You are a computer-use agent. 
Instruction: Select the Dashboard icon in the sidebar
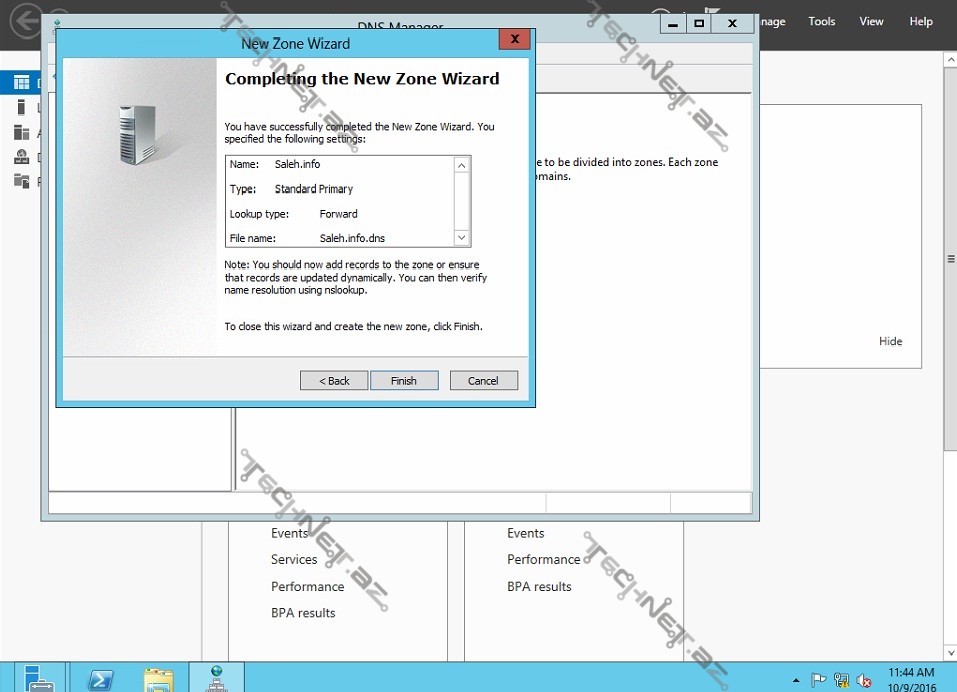point(21,84)
